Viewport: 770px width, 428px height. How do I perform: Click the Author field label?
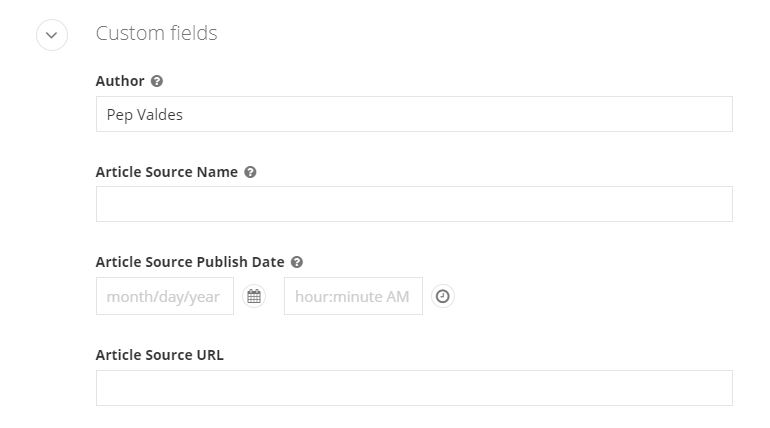[x=120, y=81]
